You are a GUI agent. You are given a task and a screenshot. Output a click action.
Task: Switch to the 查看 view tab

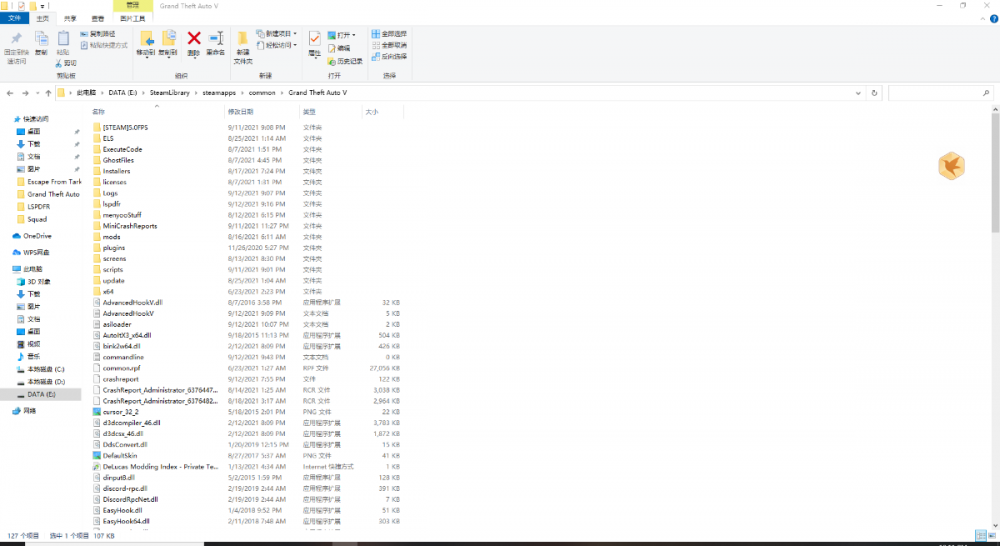tap(98, 18)
